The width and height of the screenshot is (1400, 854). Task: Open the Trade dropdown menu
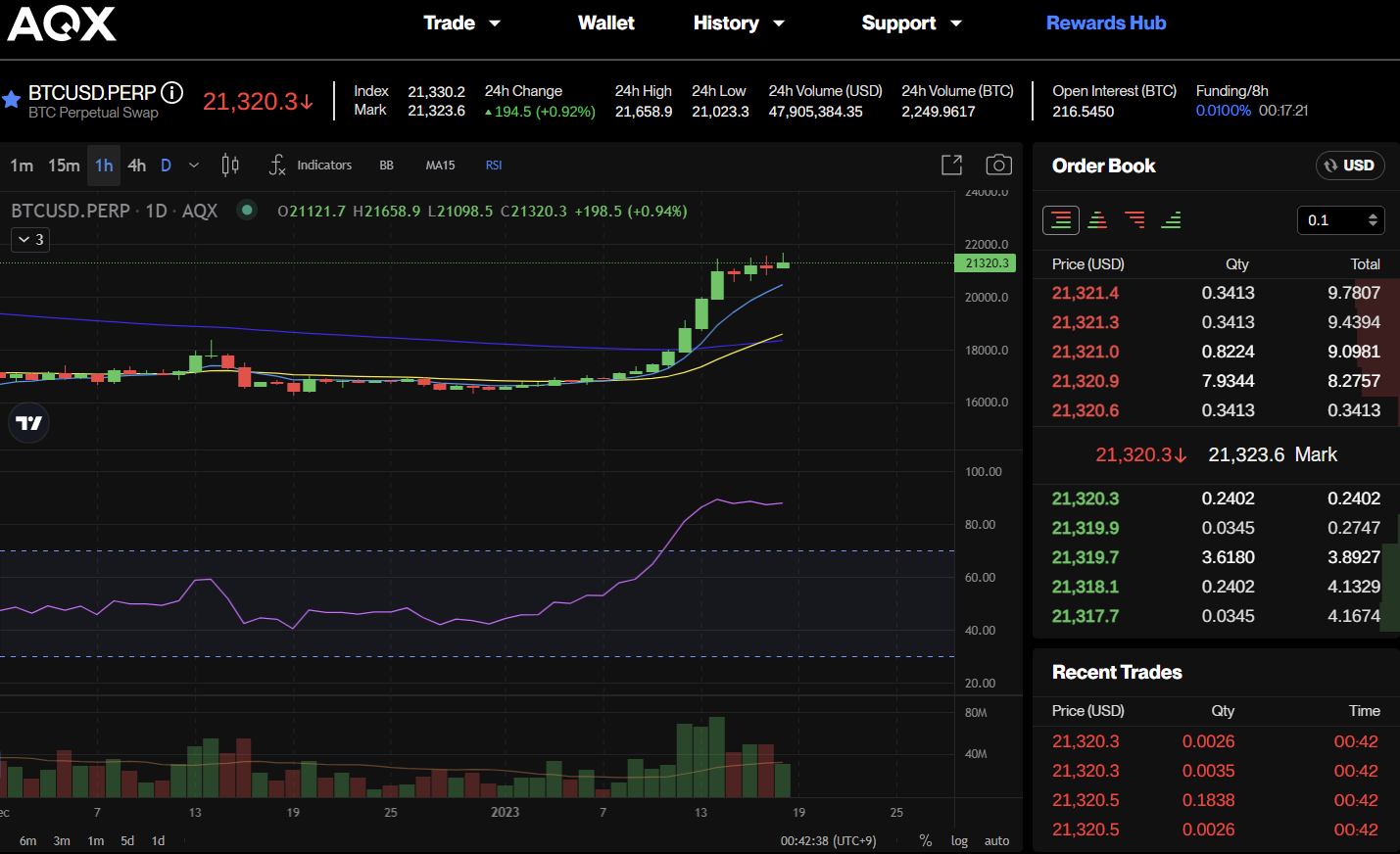461,24
